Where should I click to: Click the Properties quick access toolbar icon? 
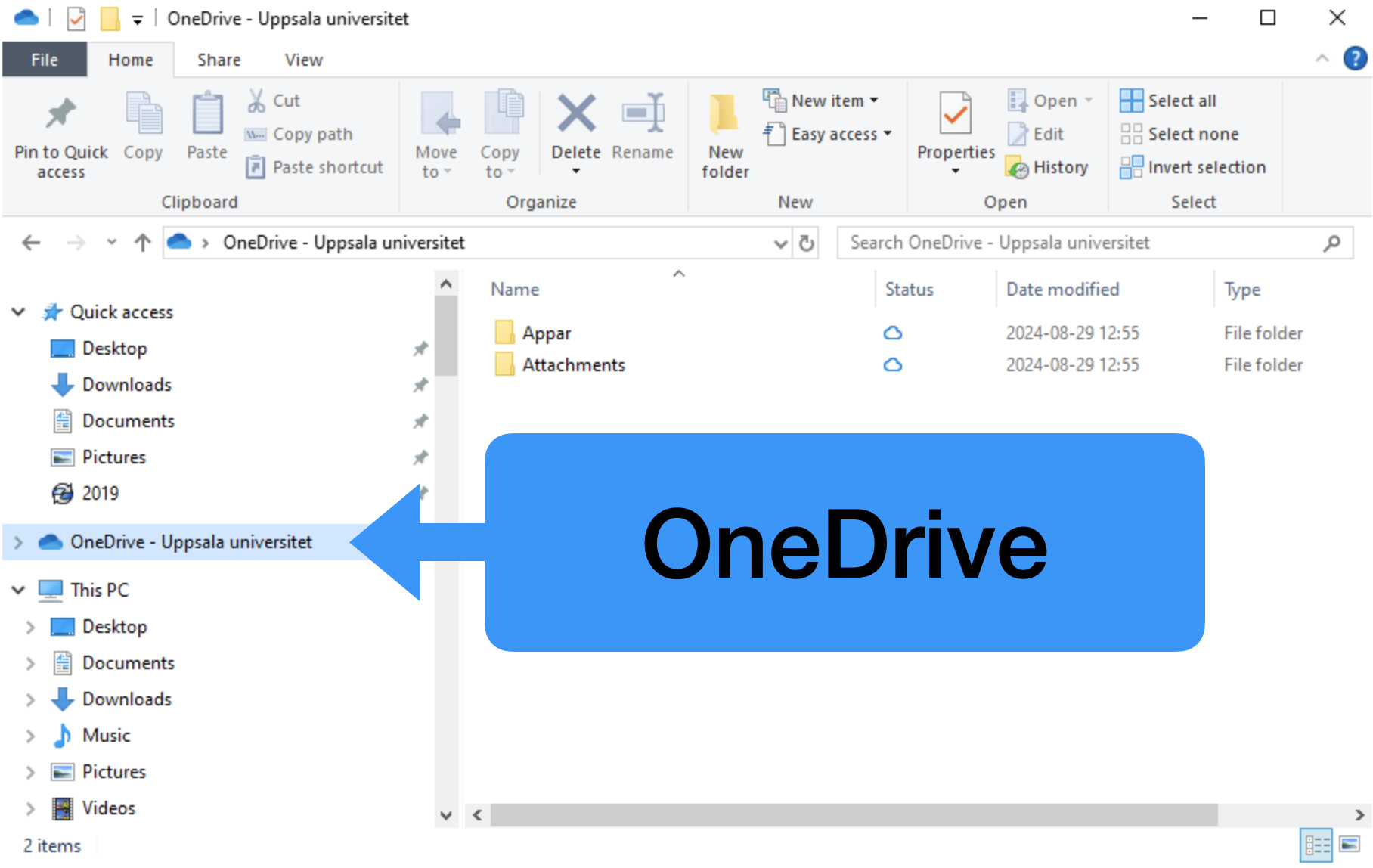pyautogui.click(x=76, y=18)
